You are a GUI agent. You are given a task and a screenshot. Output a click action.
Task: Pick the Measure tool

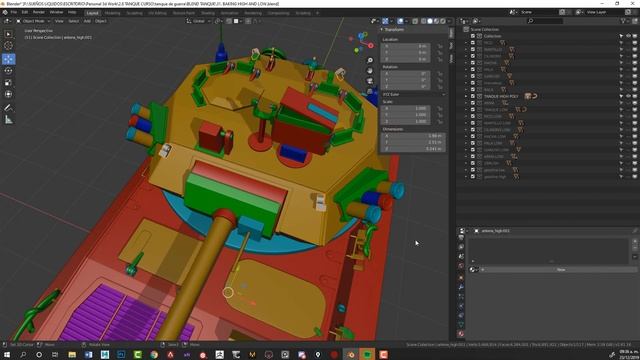tap(8, 120)
